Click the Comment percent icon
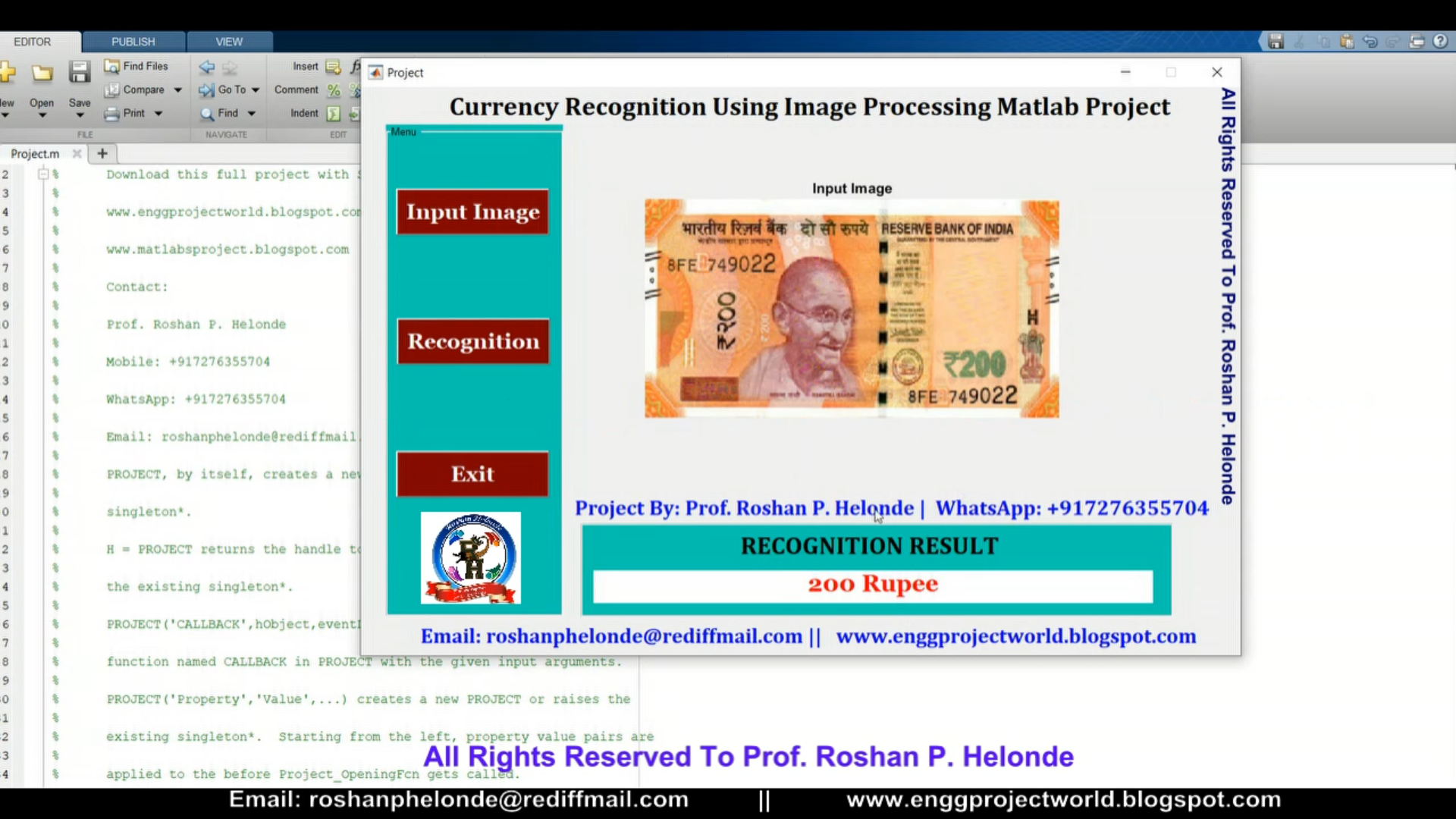The width and height of the screenshot is (1456, 819). tap(333, 90)
